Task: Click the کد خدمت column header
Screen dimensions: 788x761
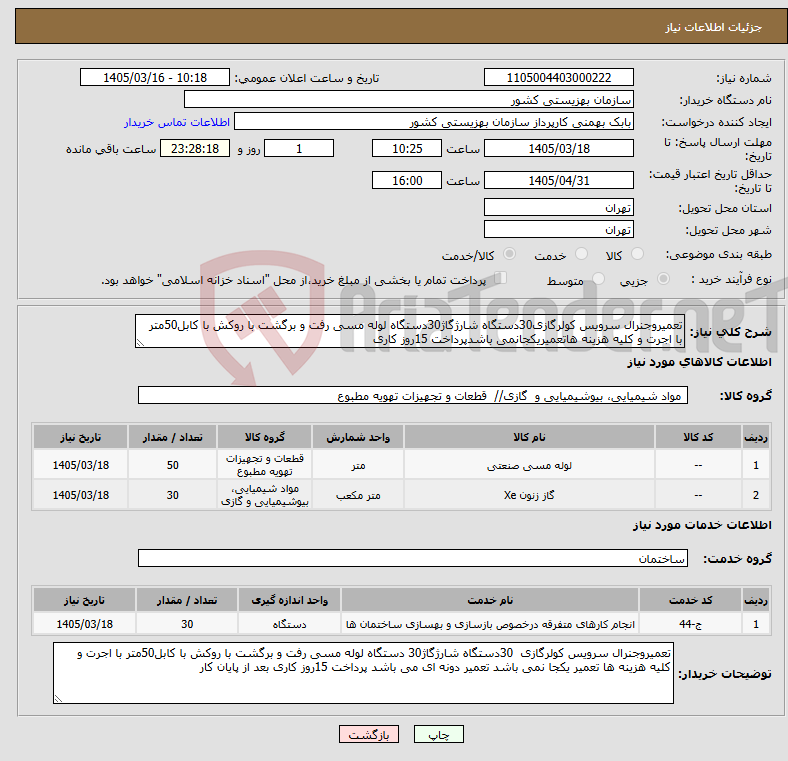Action: tap(691, 600)
